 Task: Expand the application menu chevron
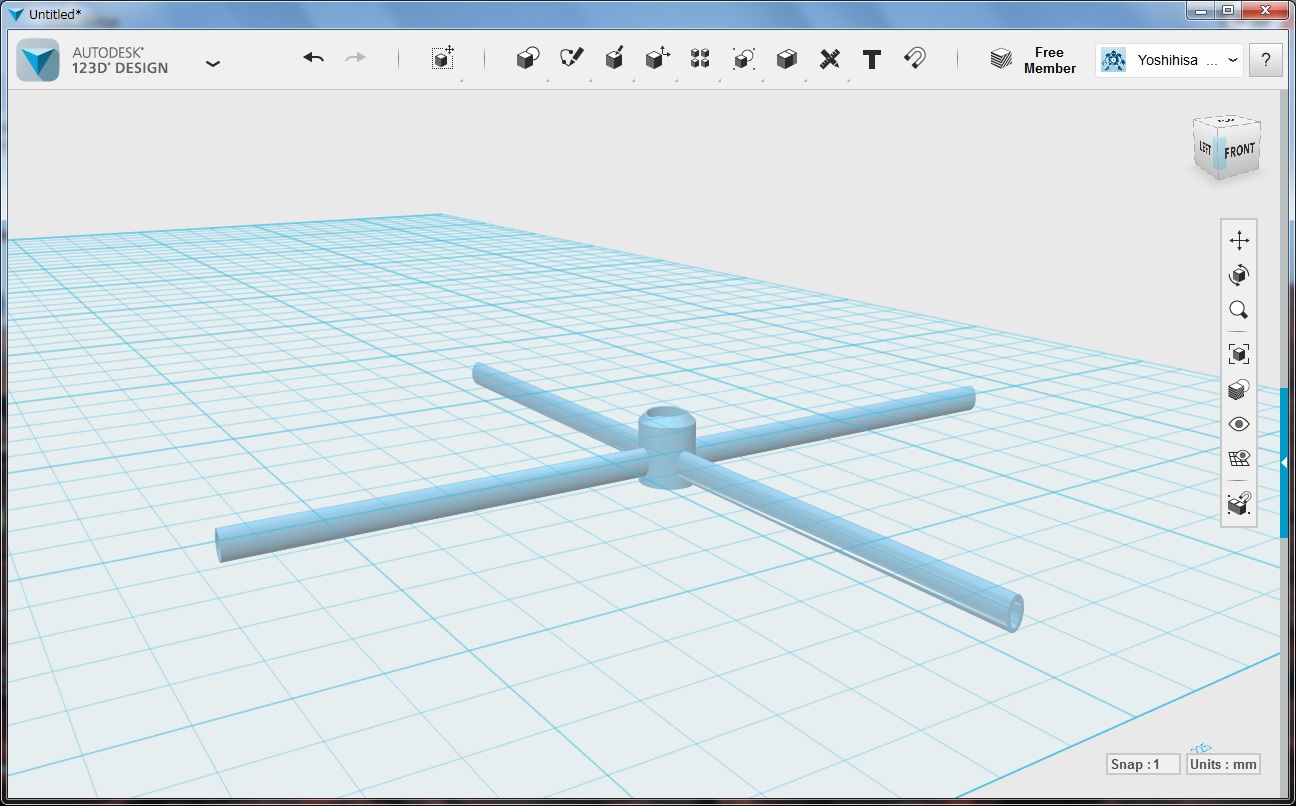tap(212, 63)
